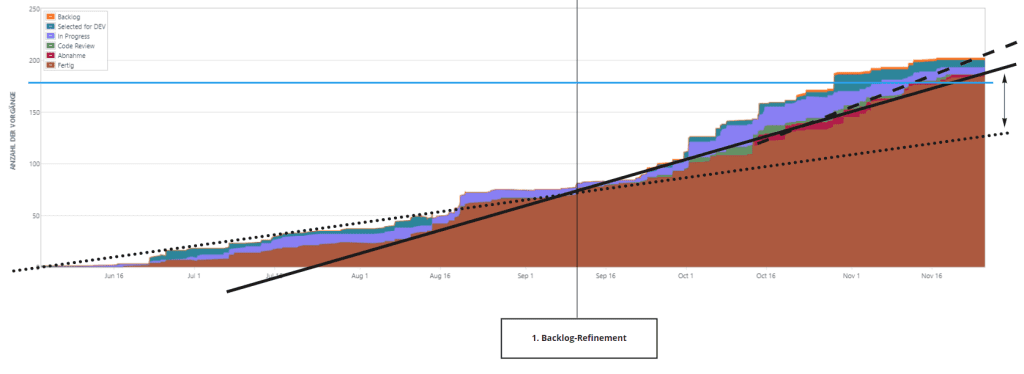Click the 'Sep 1' x-axis date label
The height and width of the screenshot is (374, 1024).
point(526,276)
